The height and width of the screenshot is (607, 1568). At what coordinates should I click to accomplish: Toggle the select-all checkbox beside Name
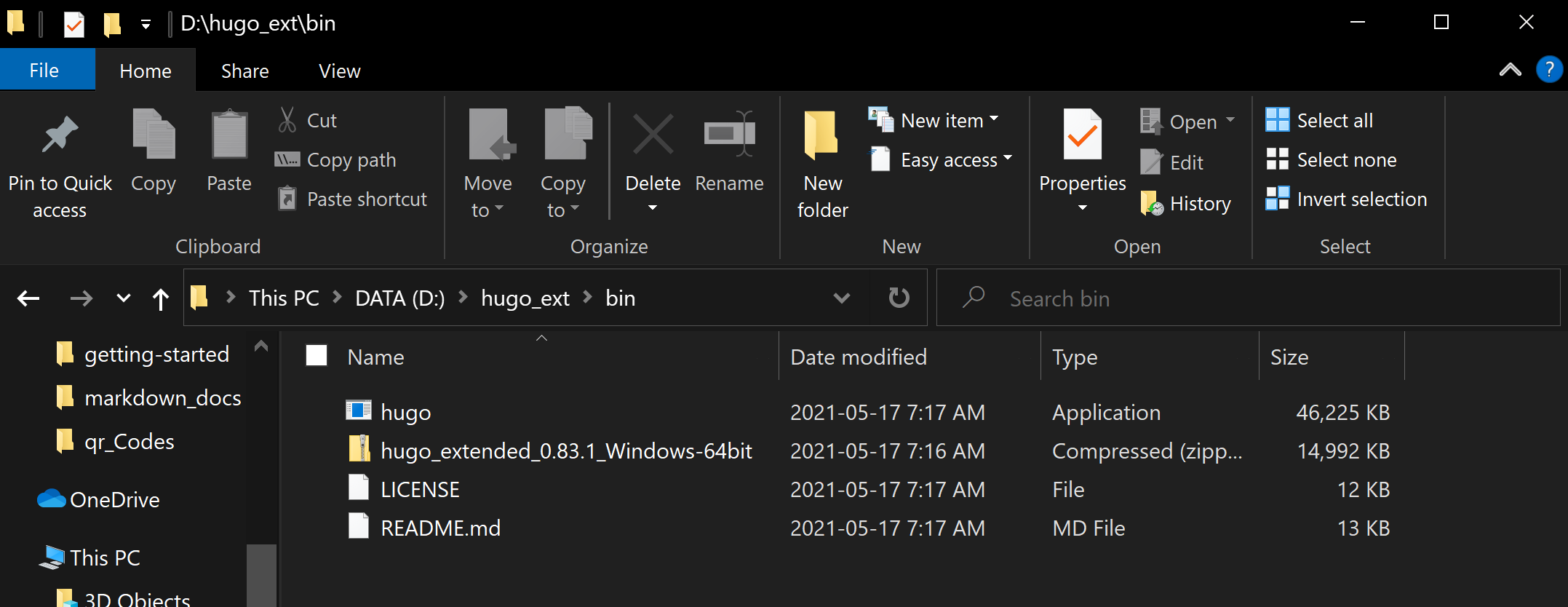click(x=317, y=356)
